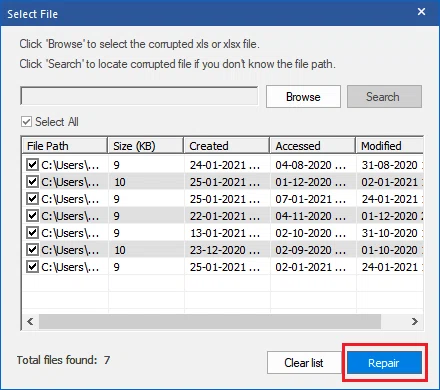Sort by the Created column header
Screen dimensions: 440x390
click(x=227, y=146)
